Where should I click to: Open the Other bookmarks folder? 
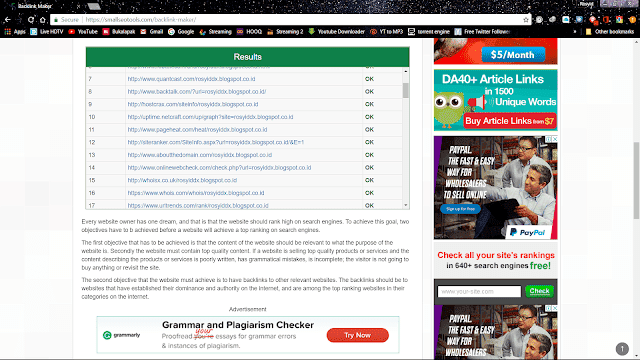[610, 31]
